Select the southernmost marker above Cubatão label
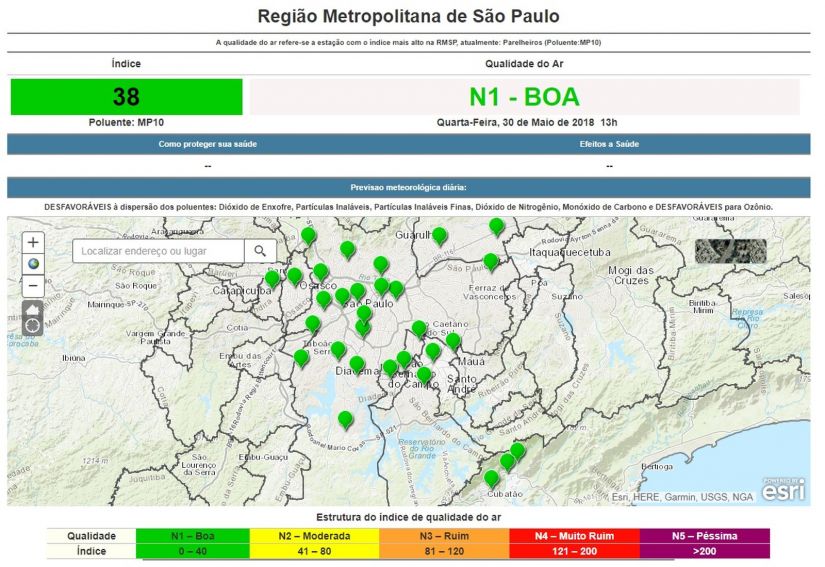 (491, 479)
